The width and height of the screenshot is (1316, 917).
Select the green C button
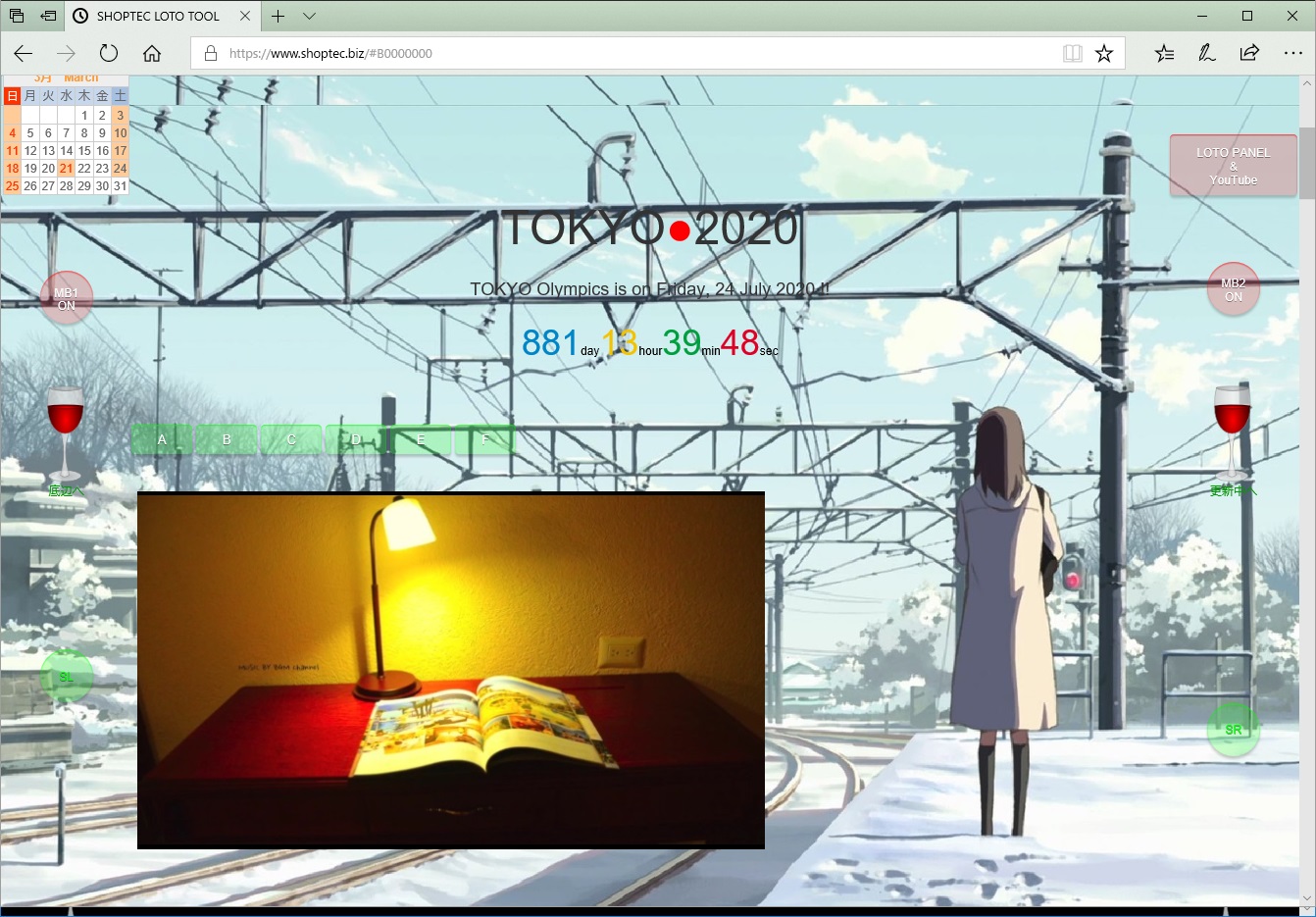tap(291, 439)
